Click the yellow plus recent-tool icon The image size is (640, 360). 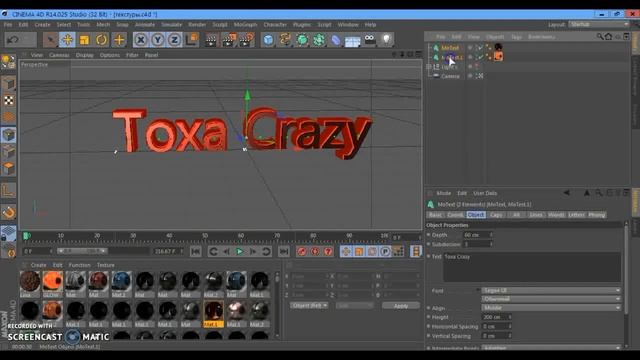point(119,40)
